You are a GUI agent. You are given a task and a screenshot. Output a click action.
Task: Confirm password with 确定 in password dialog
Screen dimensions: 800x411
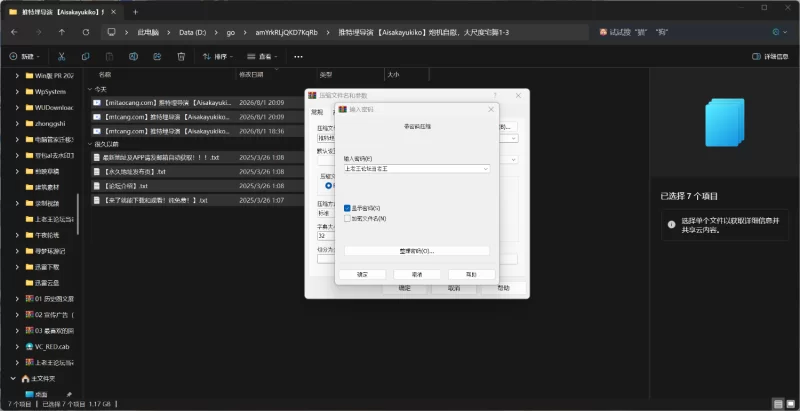[362, 274]
